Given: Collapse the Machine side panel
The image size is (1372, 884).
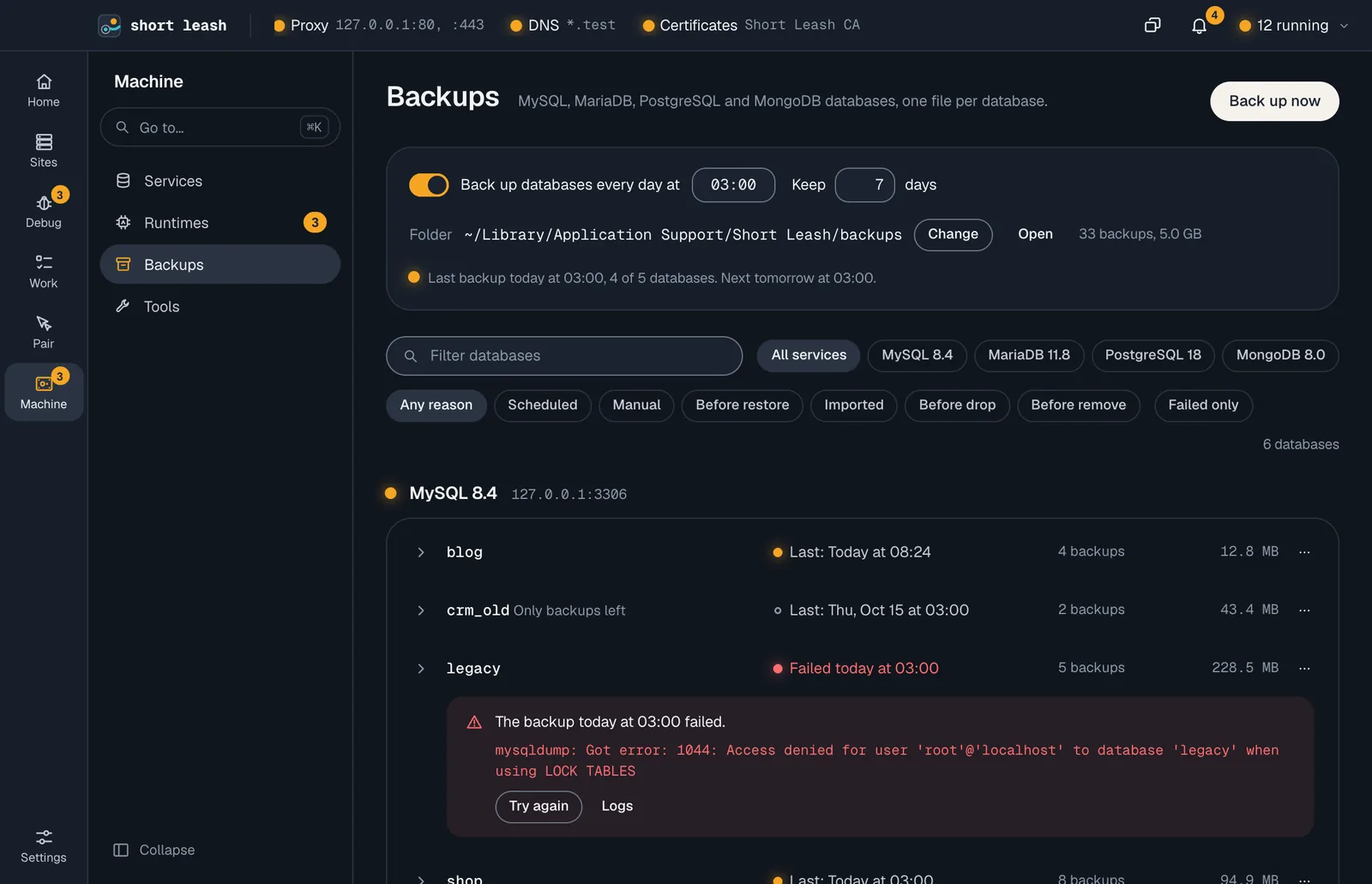Looking at the screenshot, I should [154, 850].
